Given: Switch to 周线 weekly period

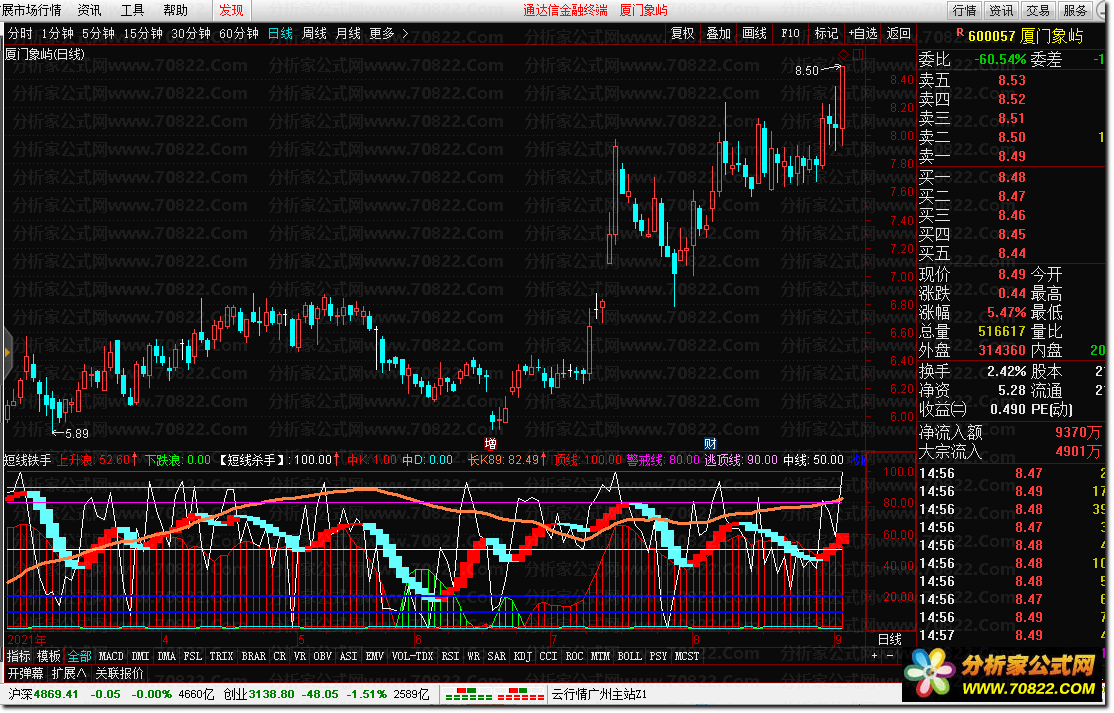Looking at the screenshot, I should 314,33.
